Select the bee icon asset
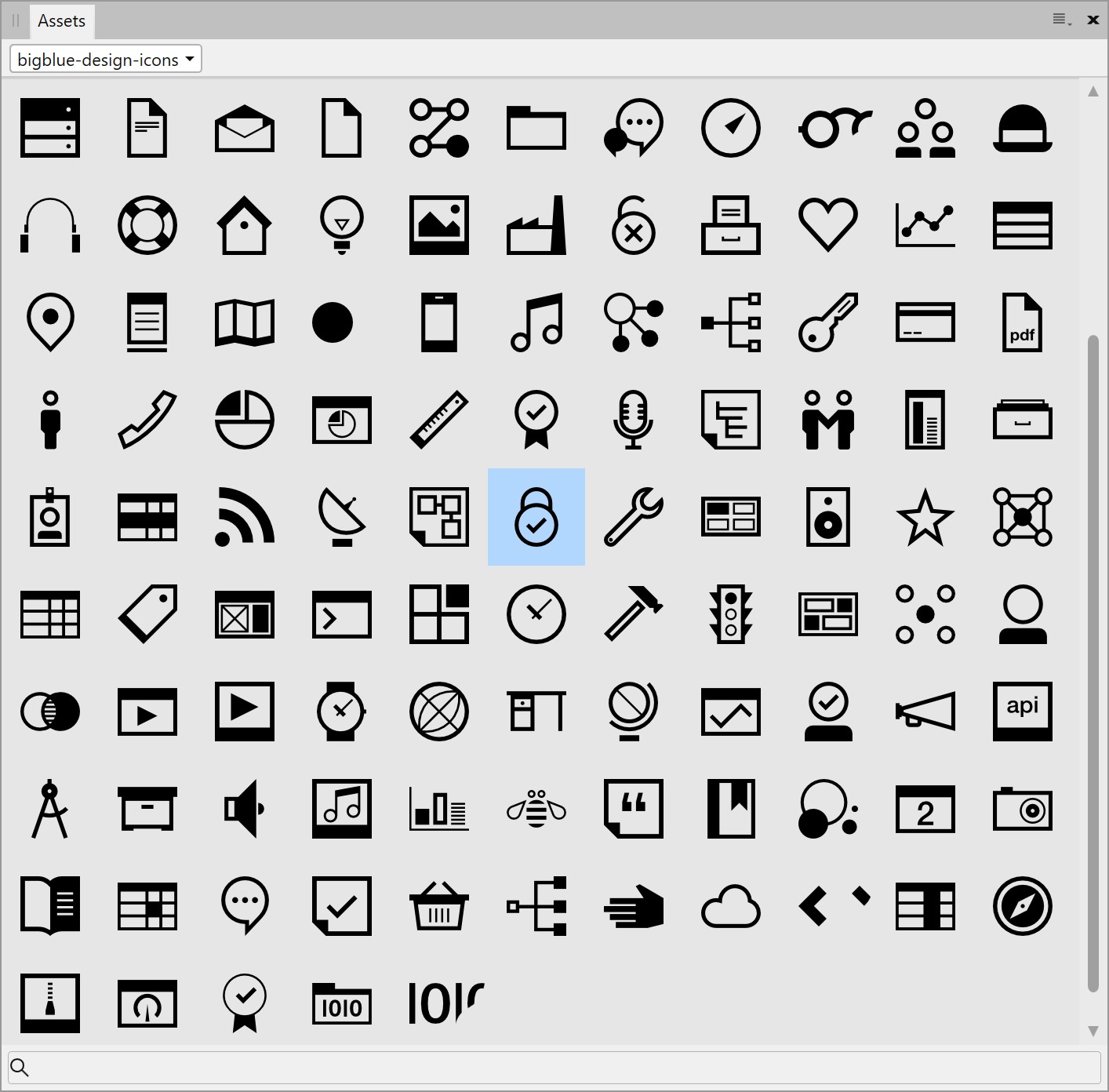1109x1092 pixels. (x=536, y=809)
